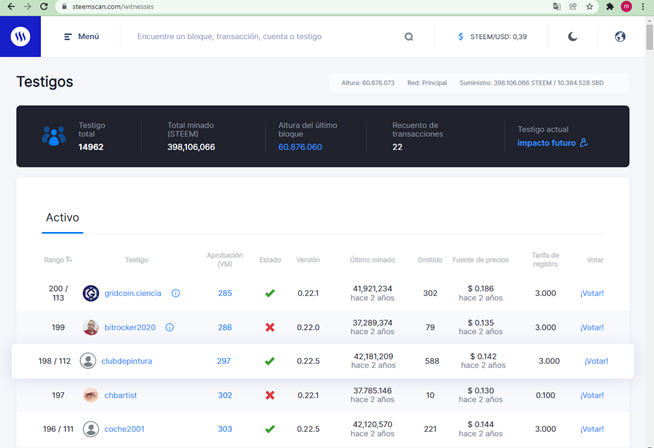Focus the search input field
This screenshot has height=448, width=654.
click(x=267, y=37)
